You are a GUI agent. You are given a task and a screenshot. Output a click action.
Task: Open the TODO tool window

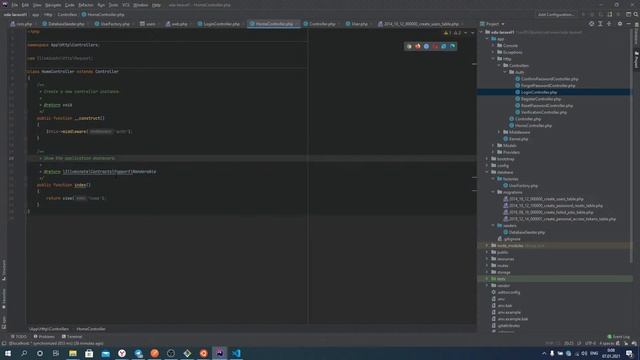pyautogui.click(x=19, y=337)
